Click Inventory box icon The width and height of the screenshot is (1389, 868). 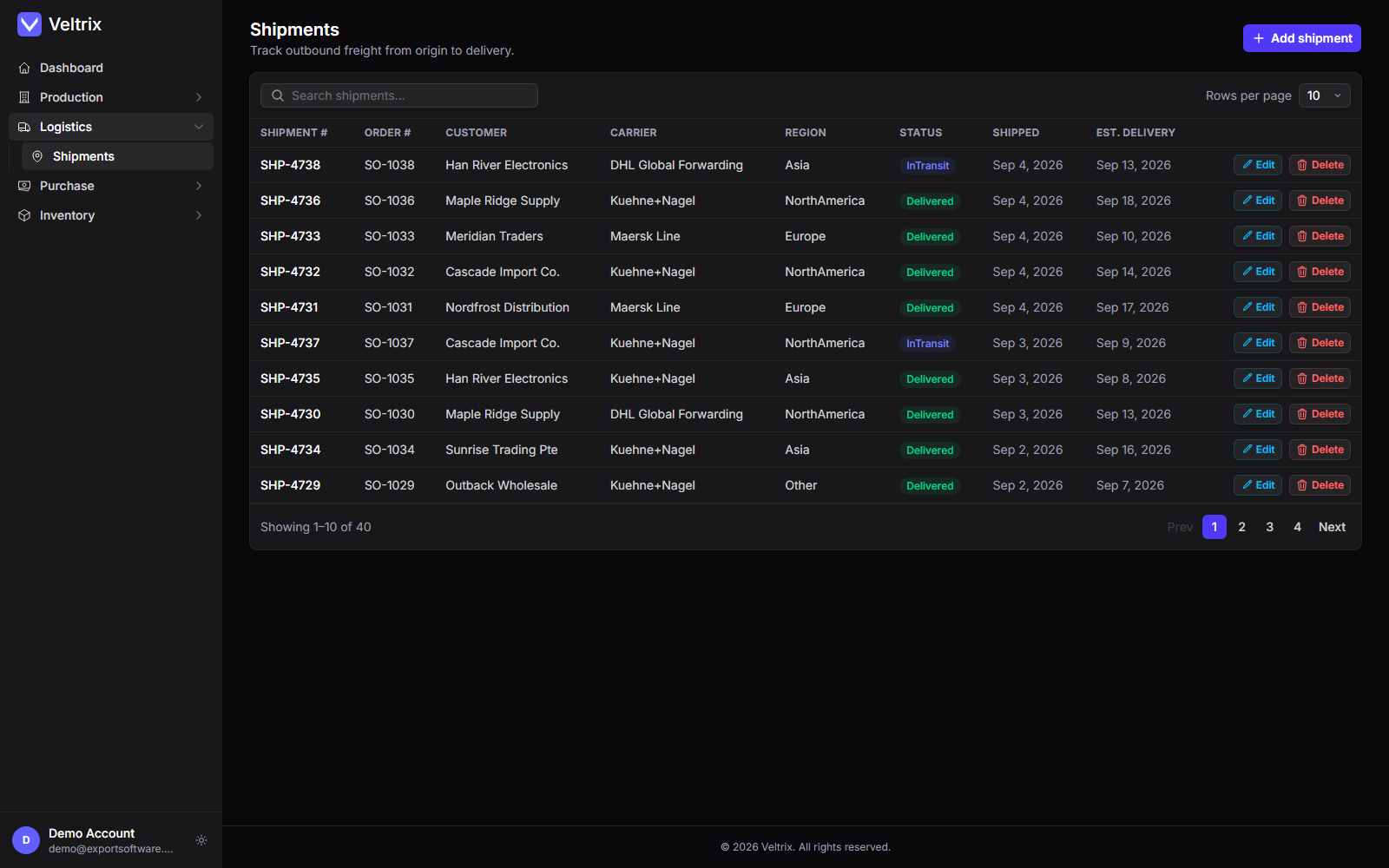[24, 215]
